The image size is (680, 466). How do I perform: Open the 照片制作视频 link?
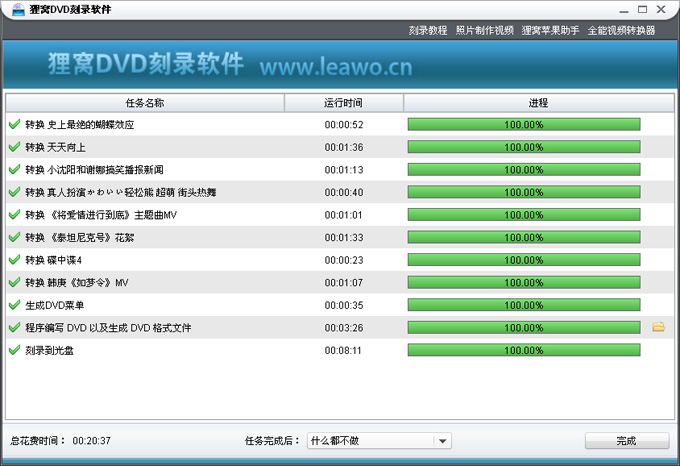pos(484,30)
